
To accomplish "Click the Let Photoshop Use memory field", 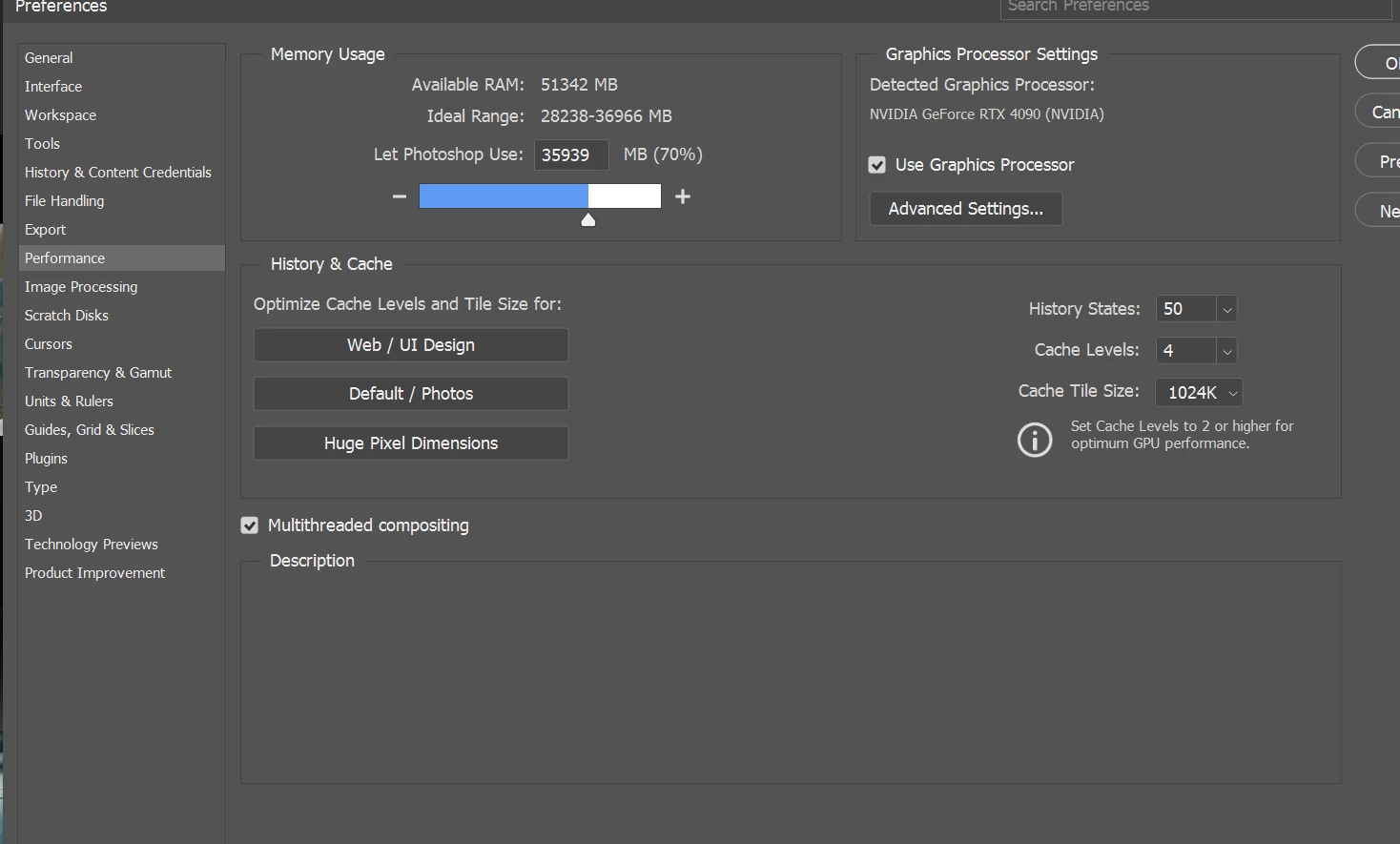I will pyautogui.click(x=570, y=154).
